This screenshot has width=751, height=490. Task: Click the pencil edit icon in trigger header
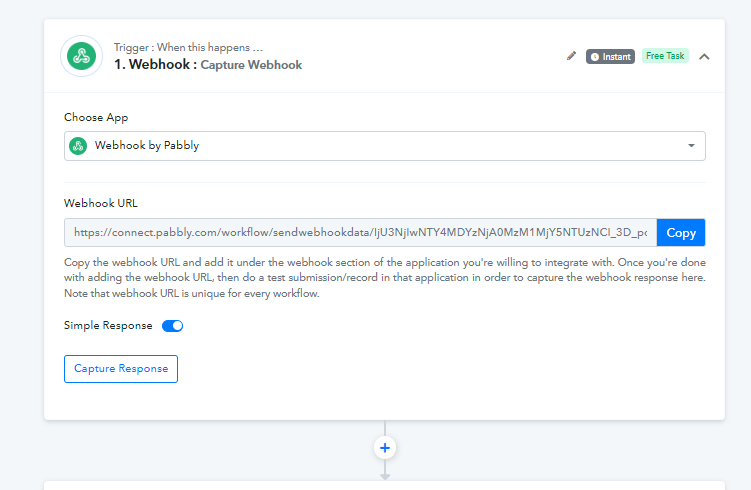(x=571, y=56)
